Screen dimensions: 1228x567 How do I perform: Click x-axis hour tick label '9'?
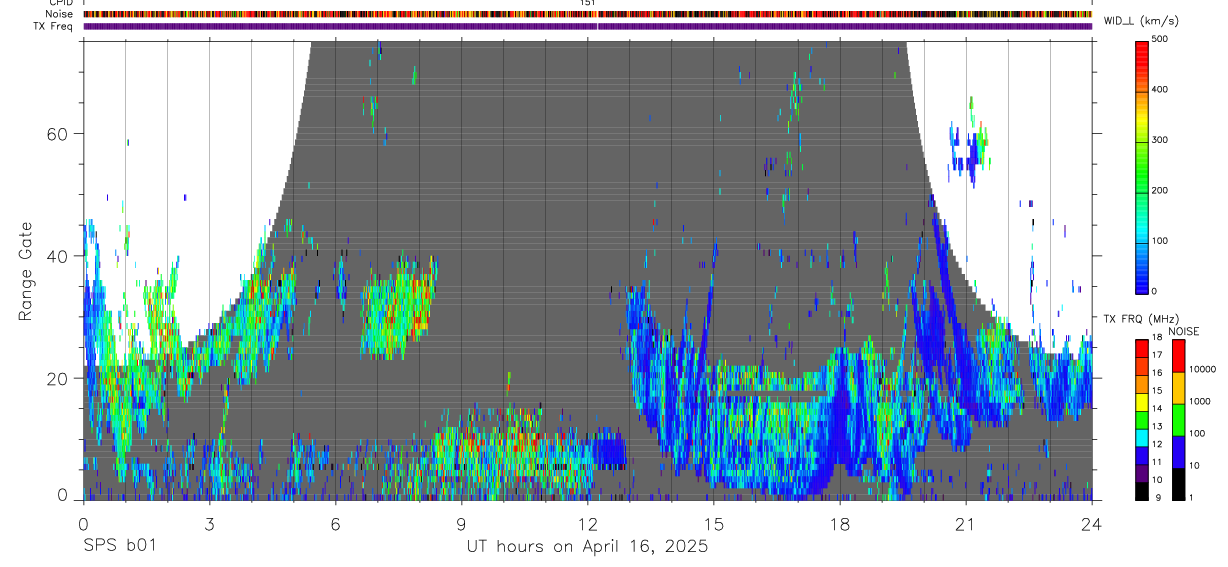(461, 524)
